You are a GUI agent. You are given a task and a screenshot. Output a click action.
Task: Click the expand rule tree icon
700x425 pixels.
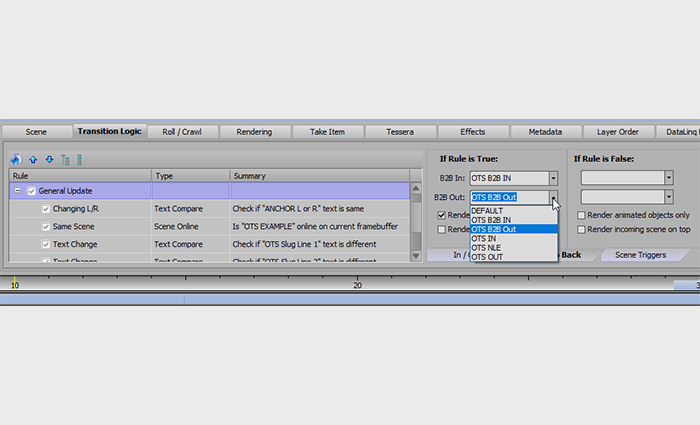tap(65, 159)
